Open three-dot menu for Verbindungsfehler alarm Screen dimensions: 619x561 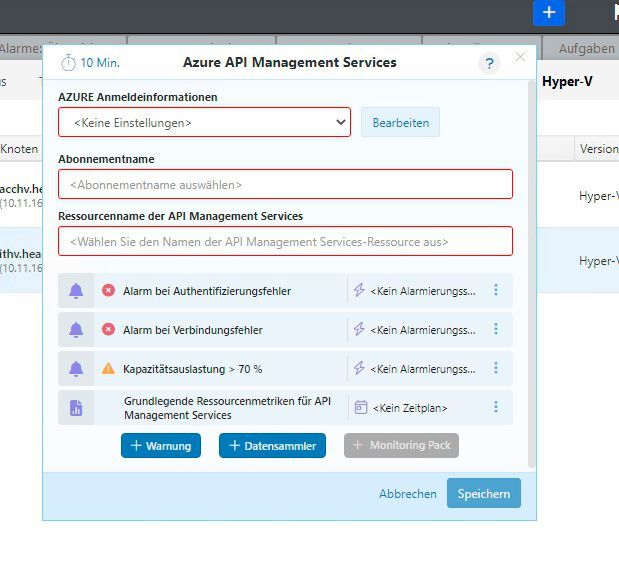click(x=496, y=329)
